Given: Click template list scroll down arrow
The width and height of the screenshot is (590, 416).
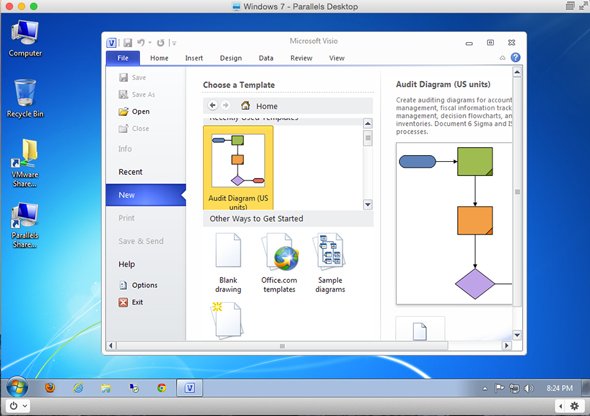Looking at the screenshot, I should coord(368,205).
